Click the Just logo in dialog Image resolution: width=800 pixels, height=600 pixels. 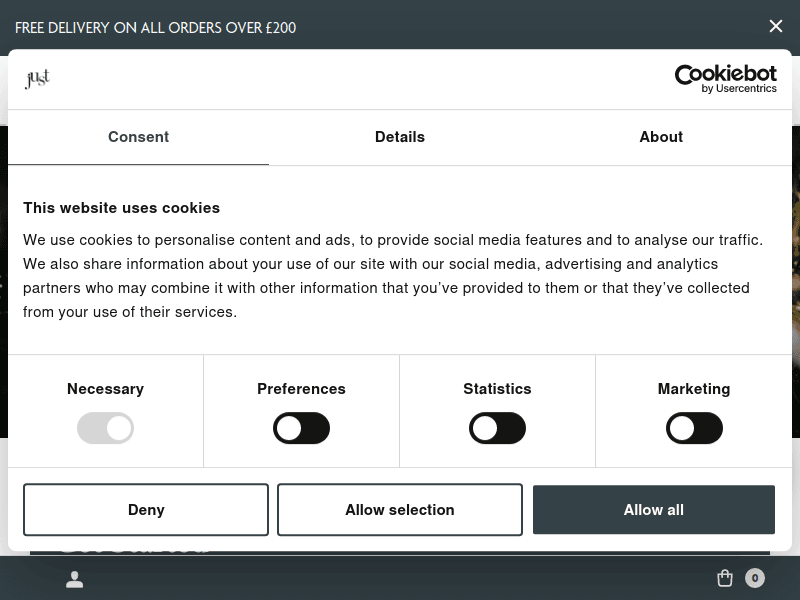37,79
